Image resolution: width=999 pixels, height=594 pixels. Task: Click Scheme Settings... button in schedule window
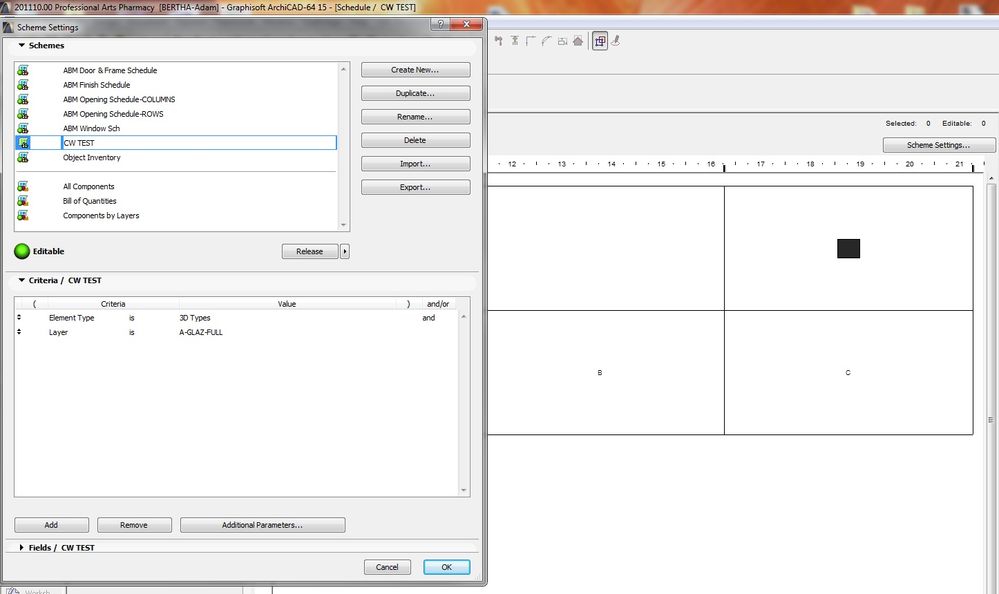click(938, 145)
